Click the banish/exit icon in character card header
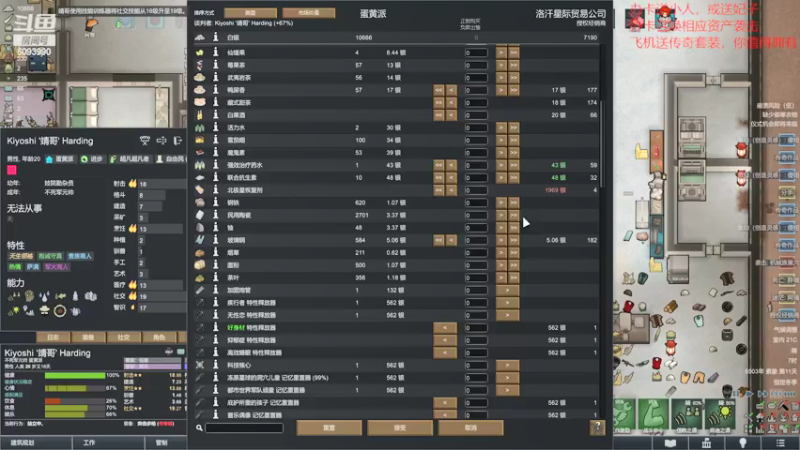 click(178, 141)
